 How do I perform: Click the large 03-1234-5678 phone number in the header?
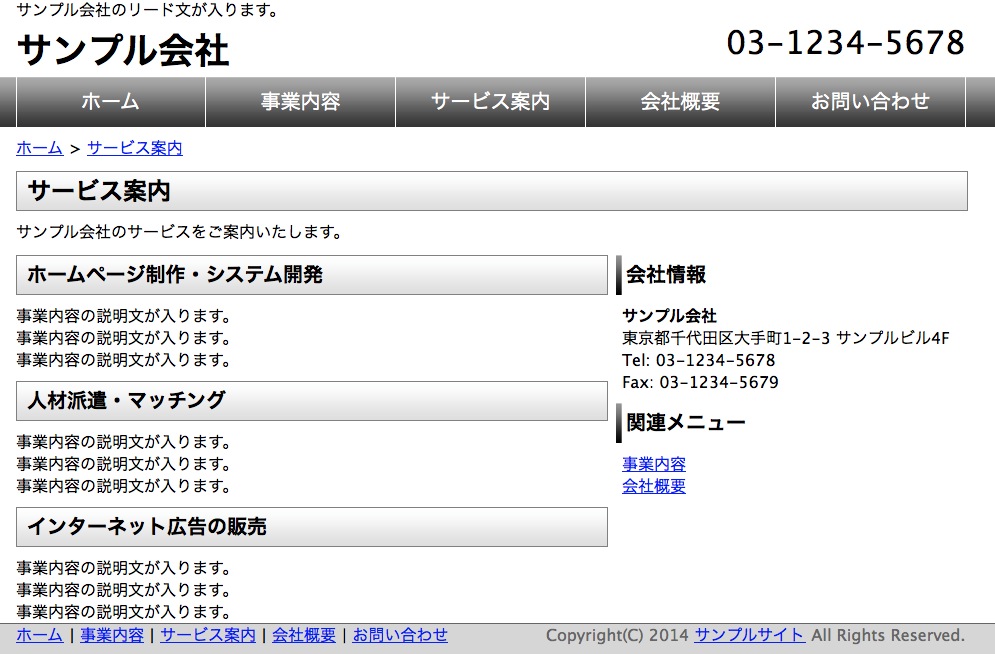point(845,43)
